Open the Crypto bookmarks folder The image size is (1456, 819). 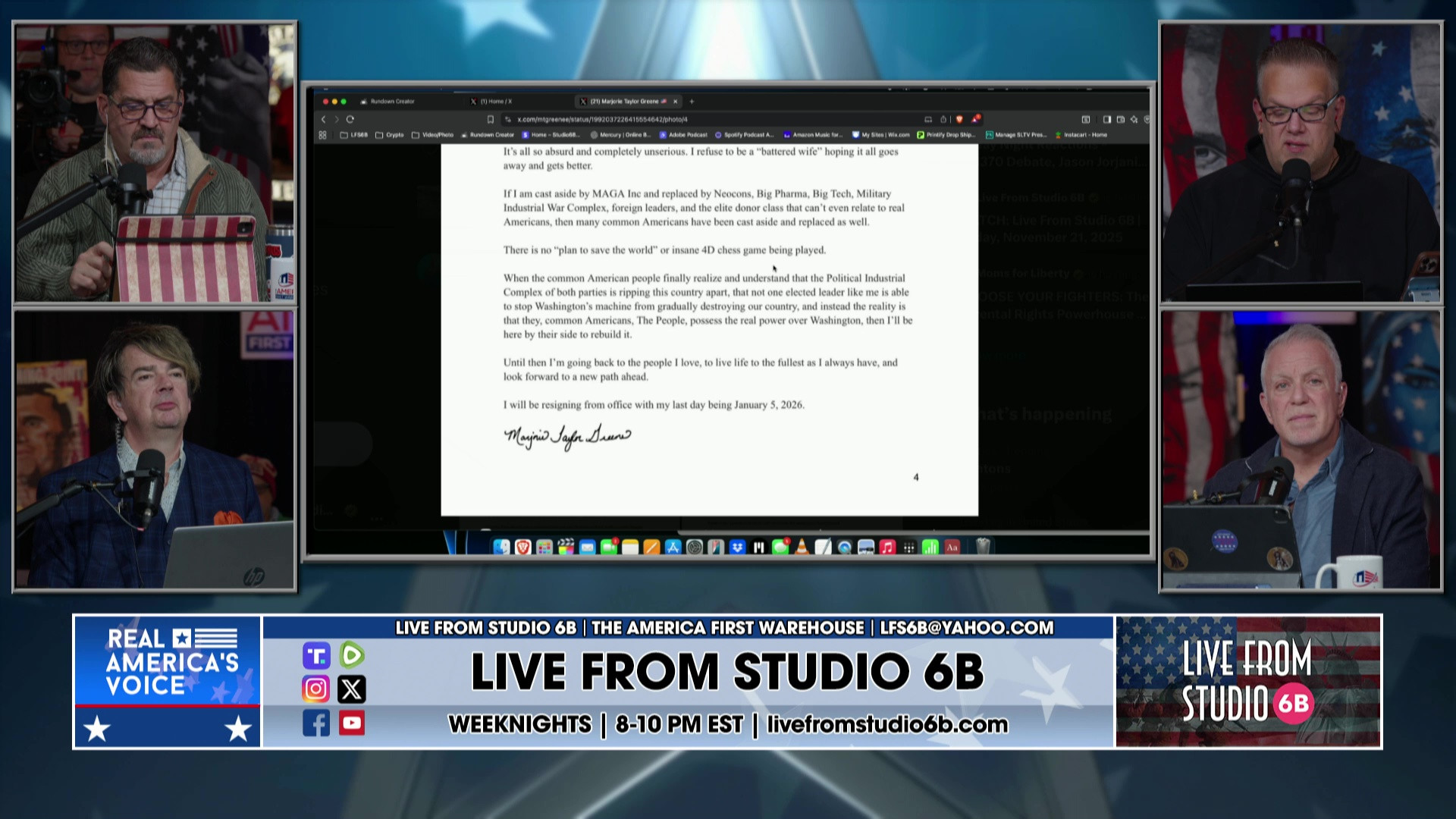coord(392,134)
